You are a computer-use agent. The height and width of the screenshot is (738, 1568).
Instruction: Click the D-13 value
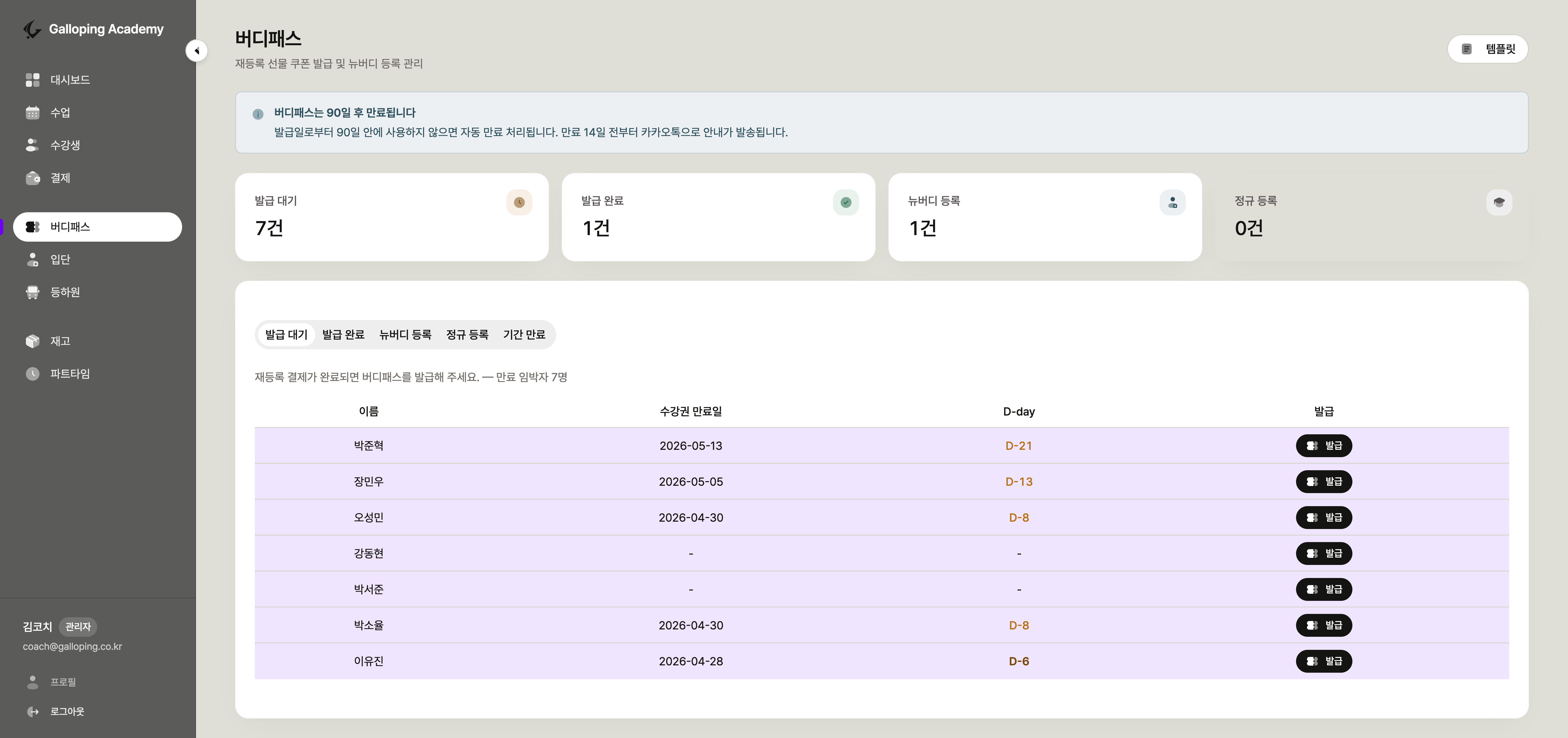[1019, 481]
